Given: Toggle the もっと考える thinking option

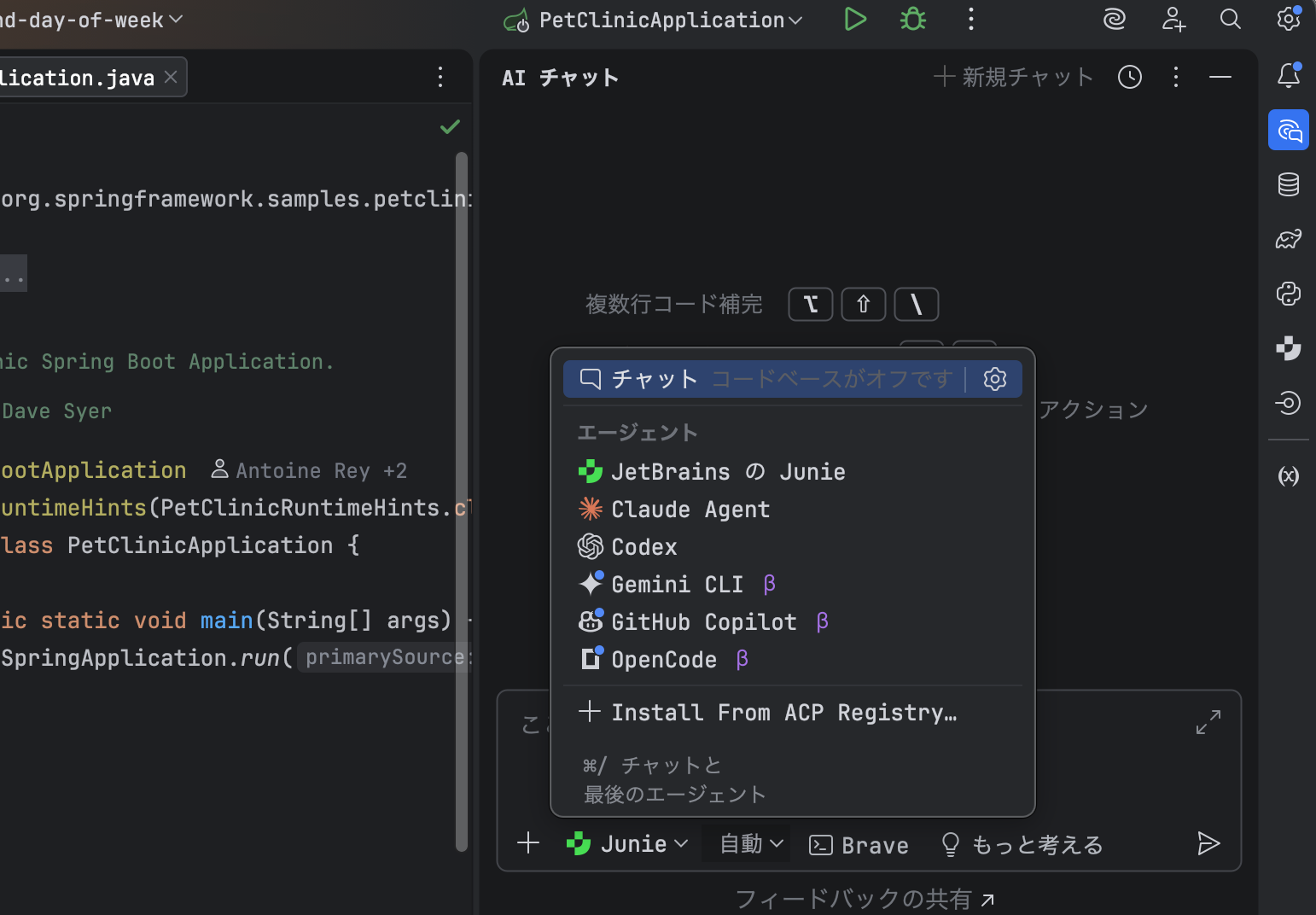Looking at the screenshot, I should click(1022, 845).
